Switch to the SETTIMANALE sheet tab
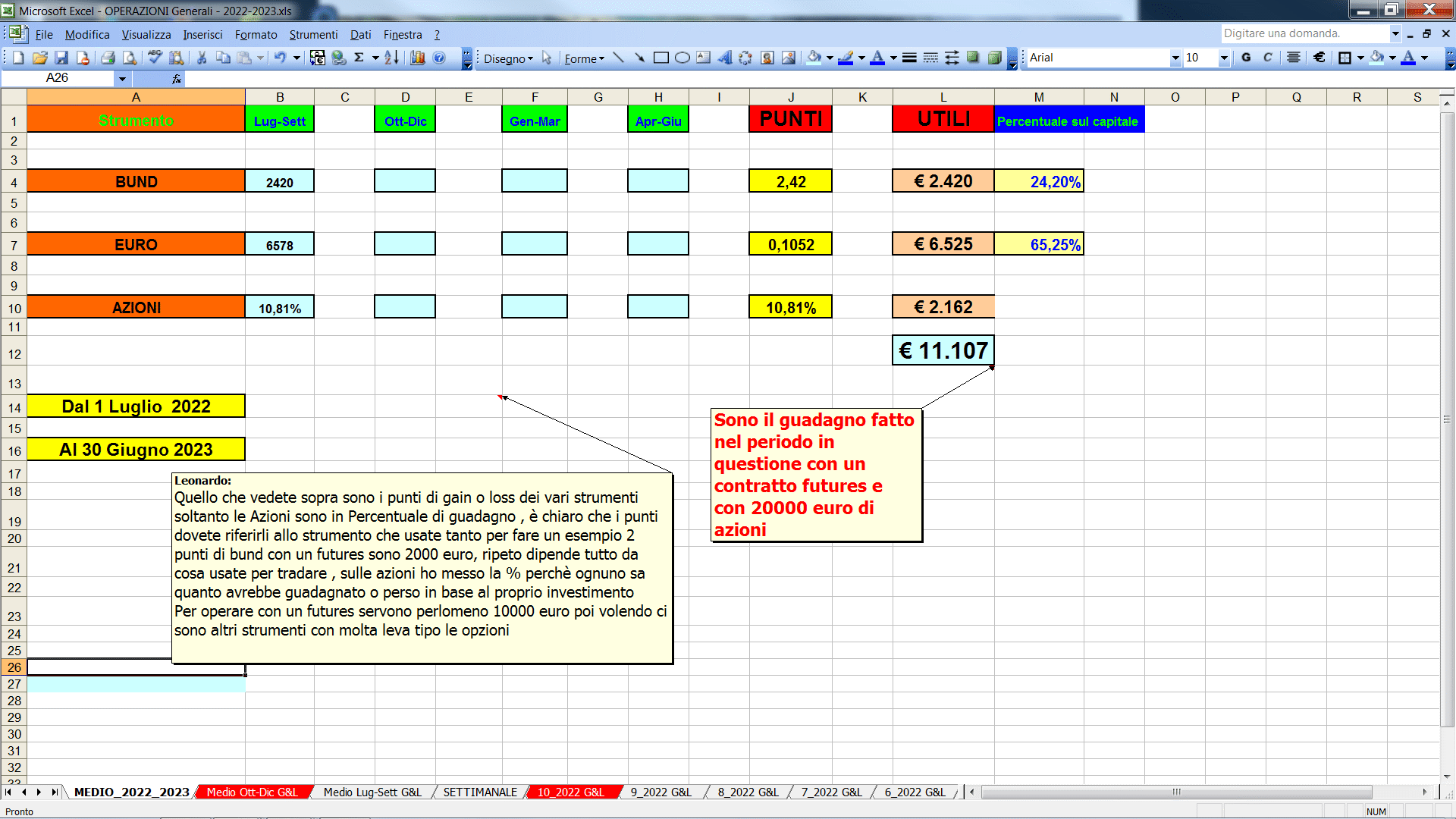 (x=480, y=792)
